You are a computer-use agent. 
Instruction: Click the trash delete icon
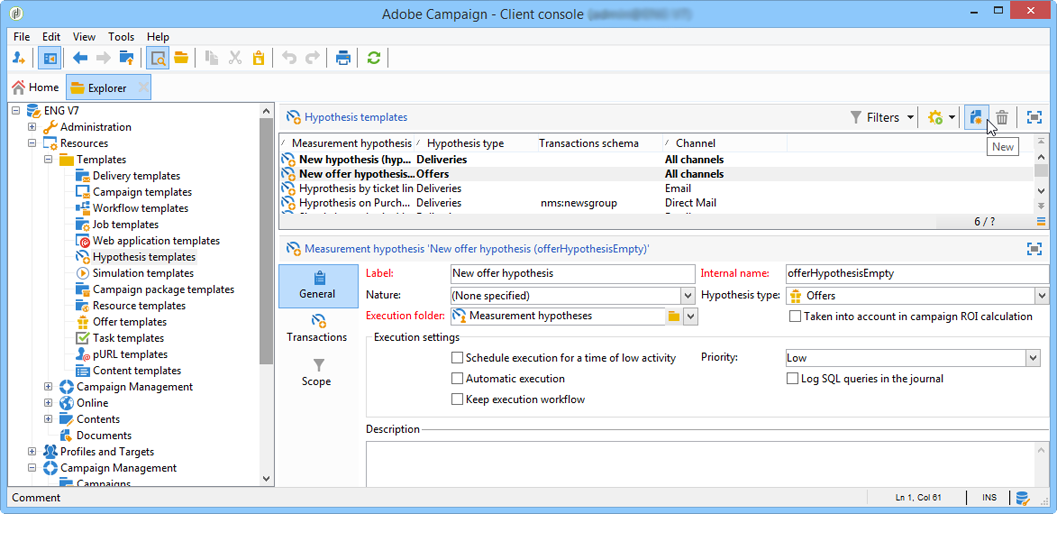click(x=1002, y=117)
